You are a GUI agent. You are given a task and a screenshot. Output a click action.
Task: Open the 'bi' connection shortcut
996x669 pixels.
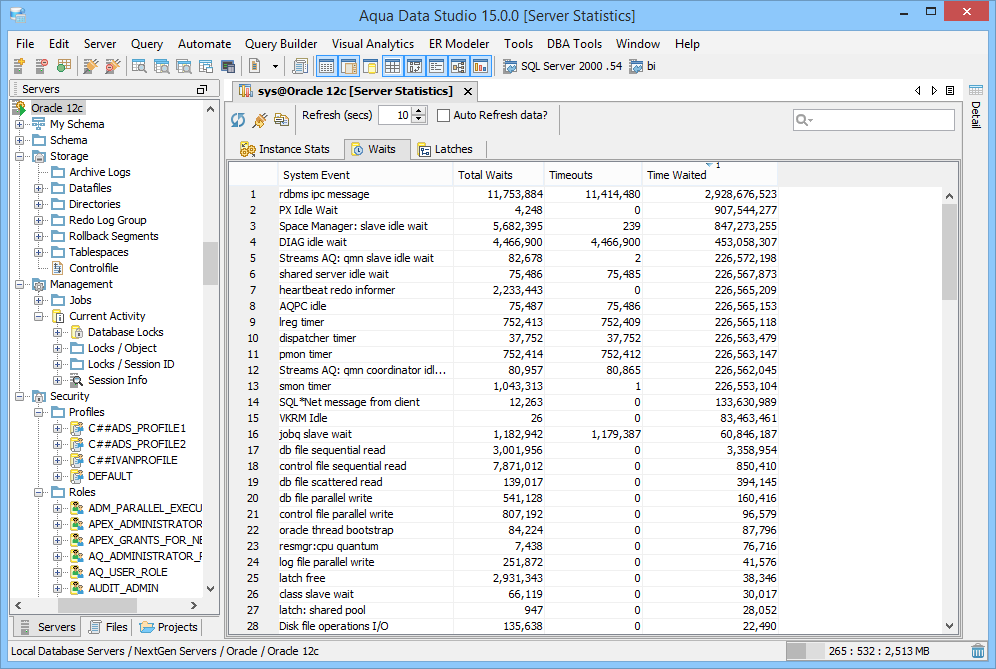pos(643,66)
